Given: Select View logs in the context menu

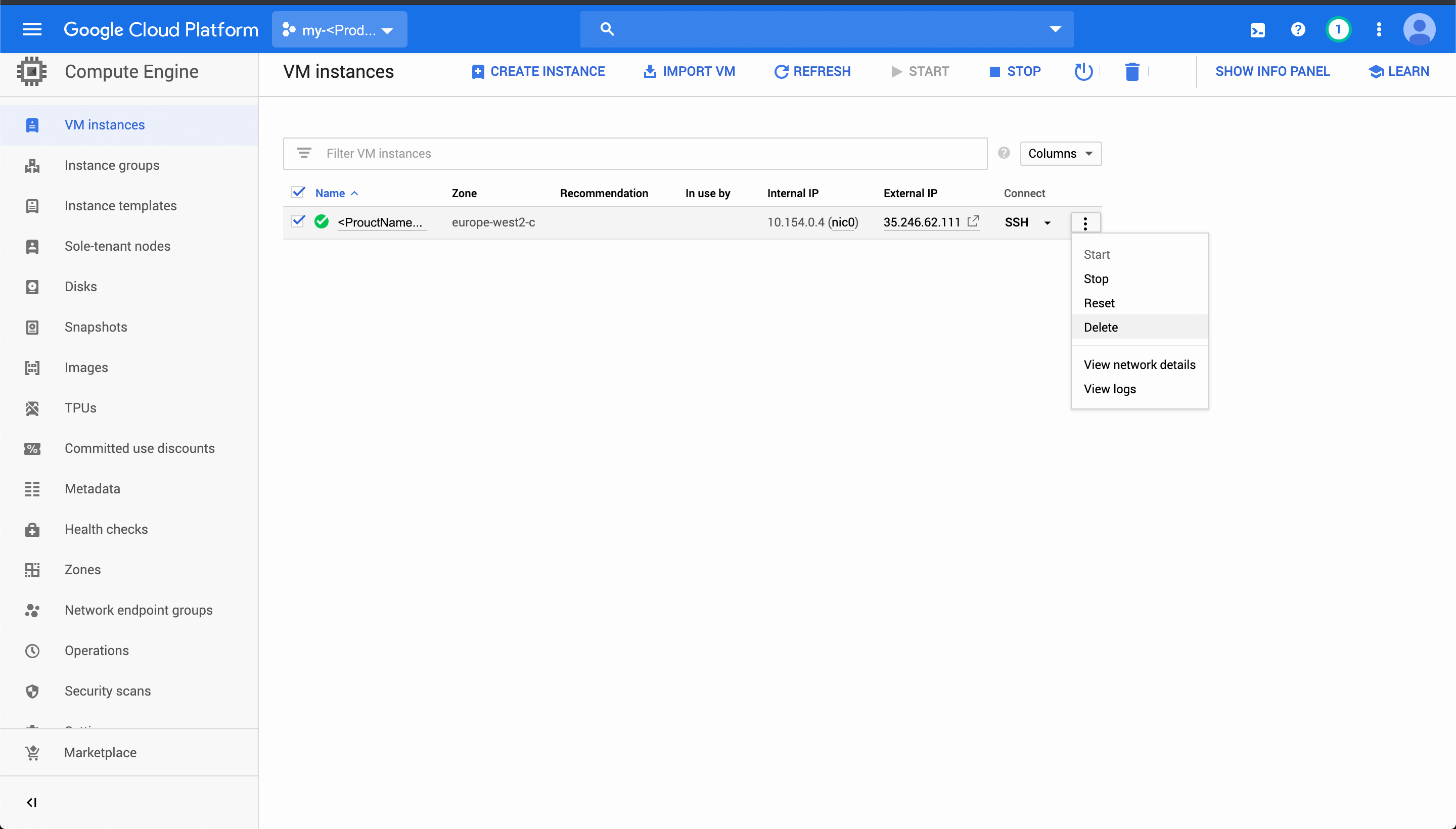Looking at the screenshot, I should [1109, 389].
